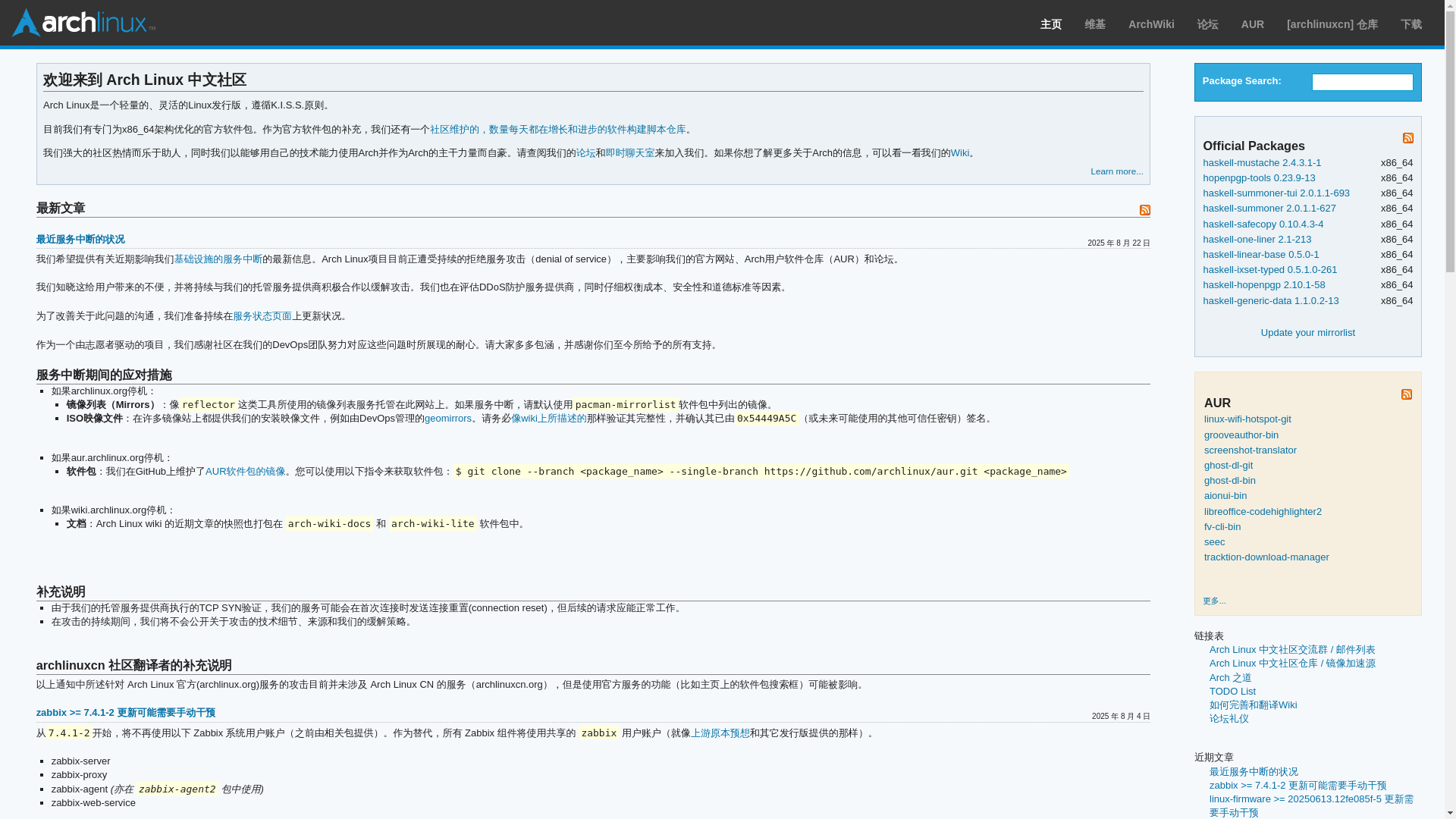Open the AUR软件包的镜像 link
The image size is (1456, 819).
[245, 472]
